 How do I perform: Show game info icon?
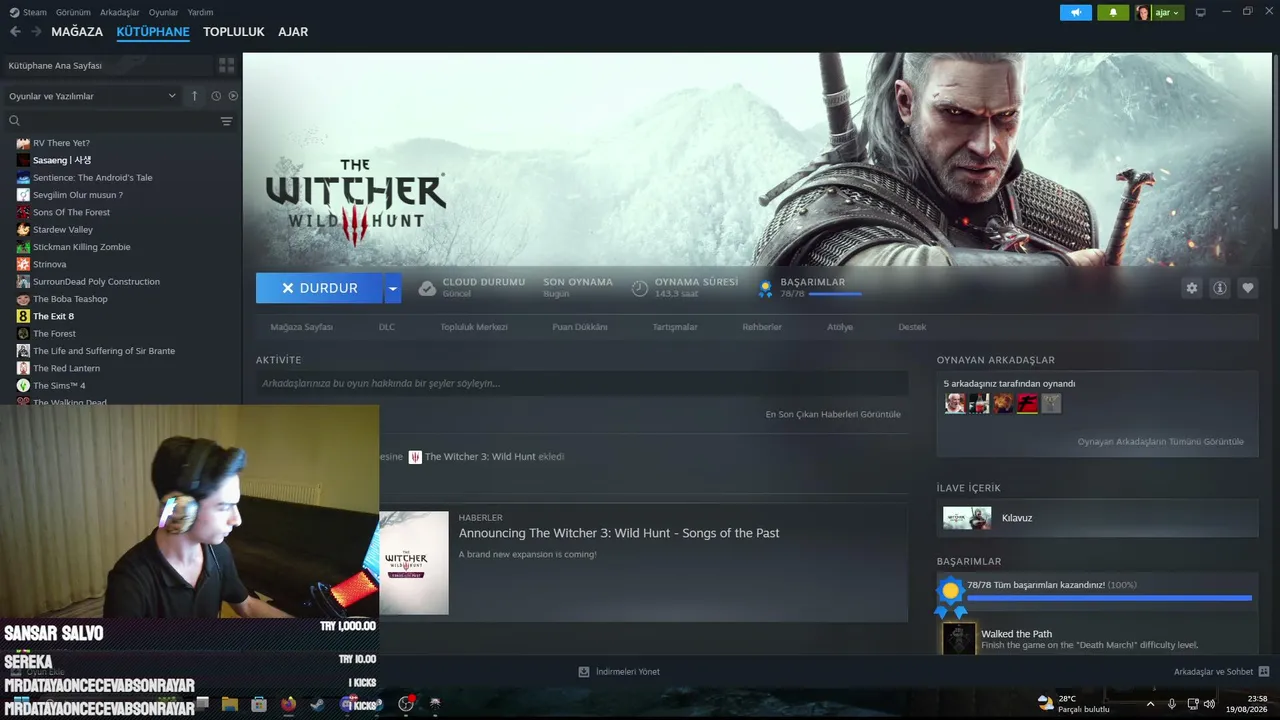click(1220, 288)
